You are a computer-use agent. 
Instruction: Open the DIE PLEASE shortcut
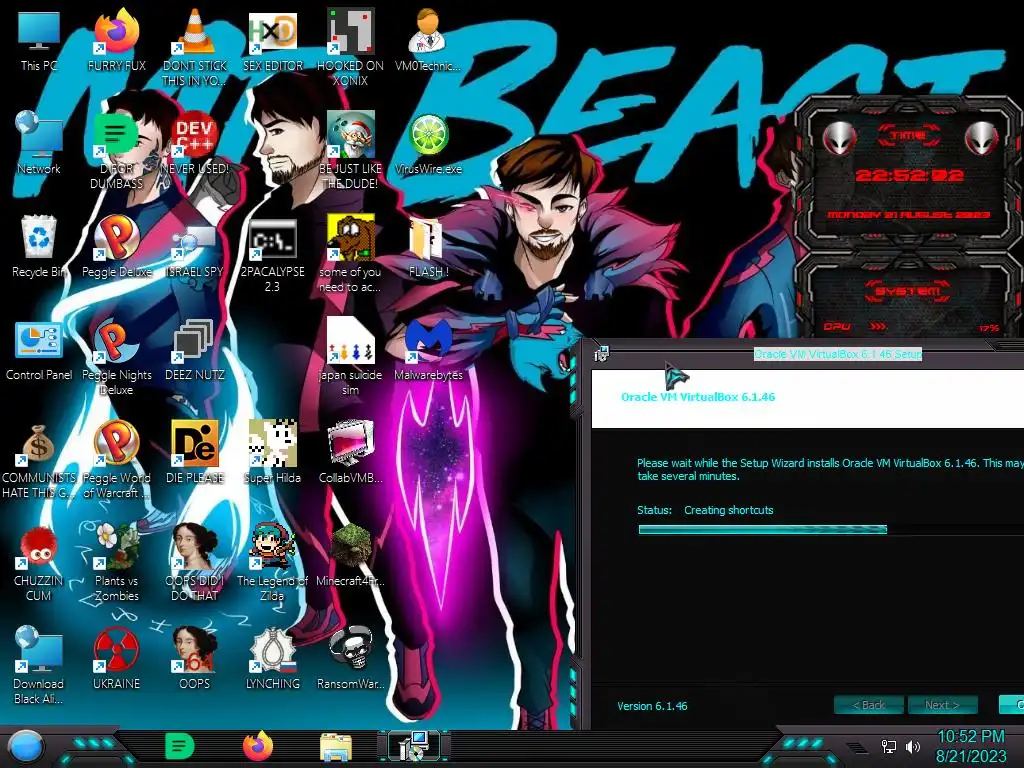coord(194,452)
